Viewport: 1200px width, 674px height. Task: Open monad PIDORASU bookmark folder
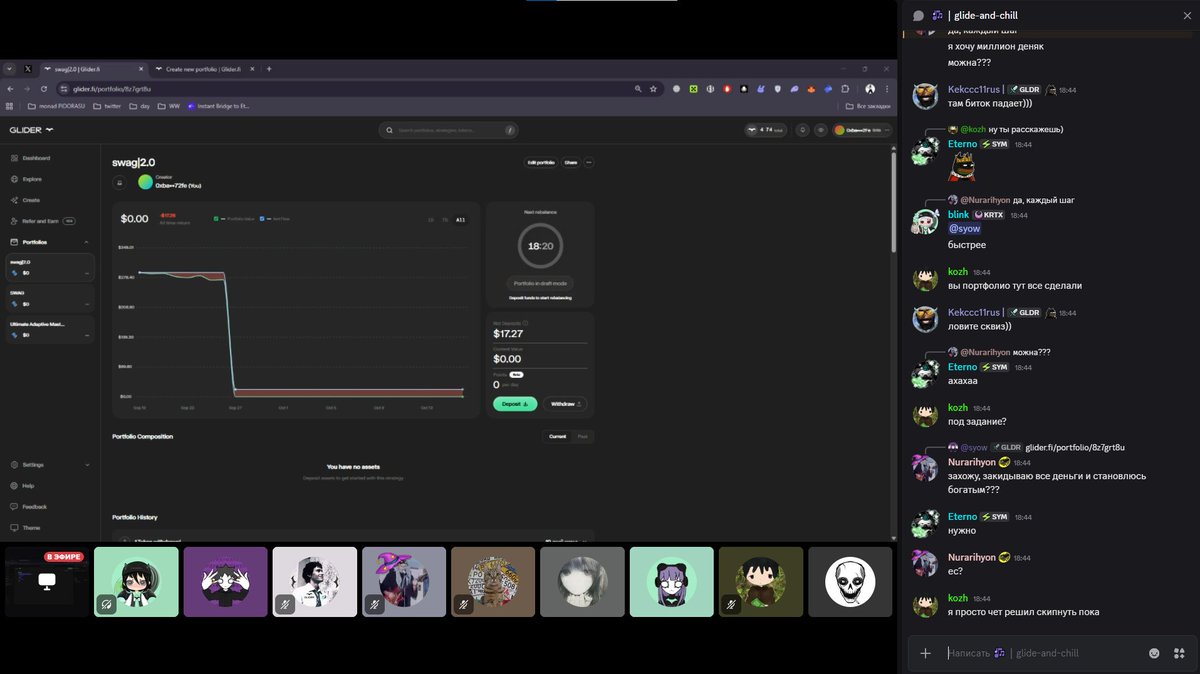[x=56, y=105]
